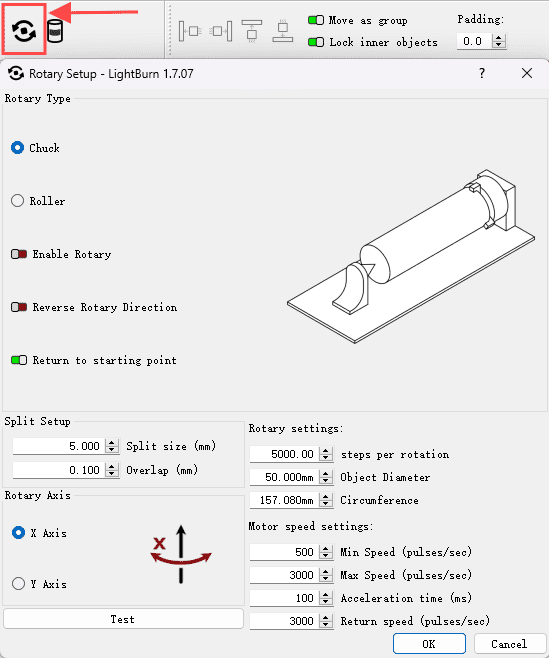The width and height of the screenshot is (549, 658).
Task: Click the dock left outside icon
Action: tap(190, 31)
